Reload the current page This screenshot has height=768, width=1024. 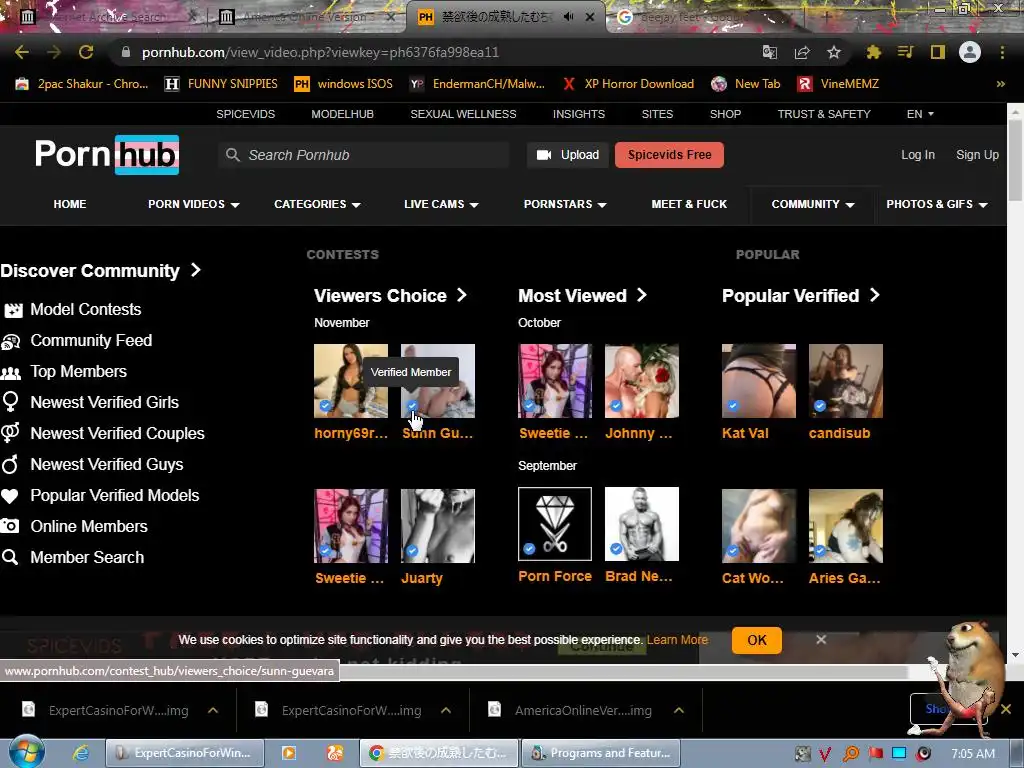[x=86, y=52]
